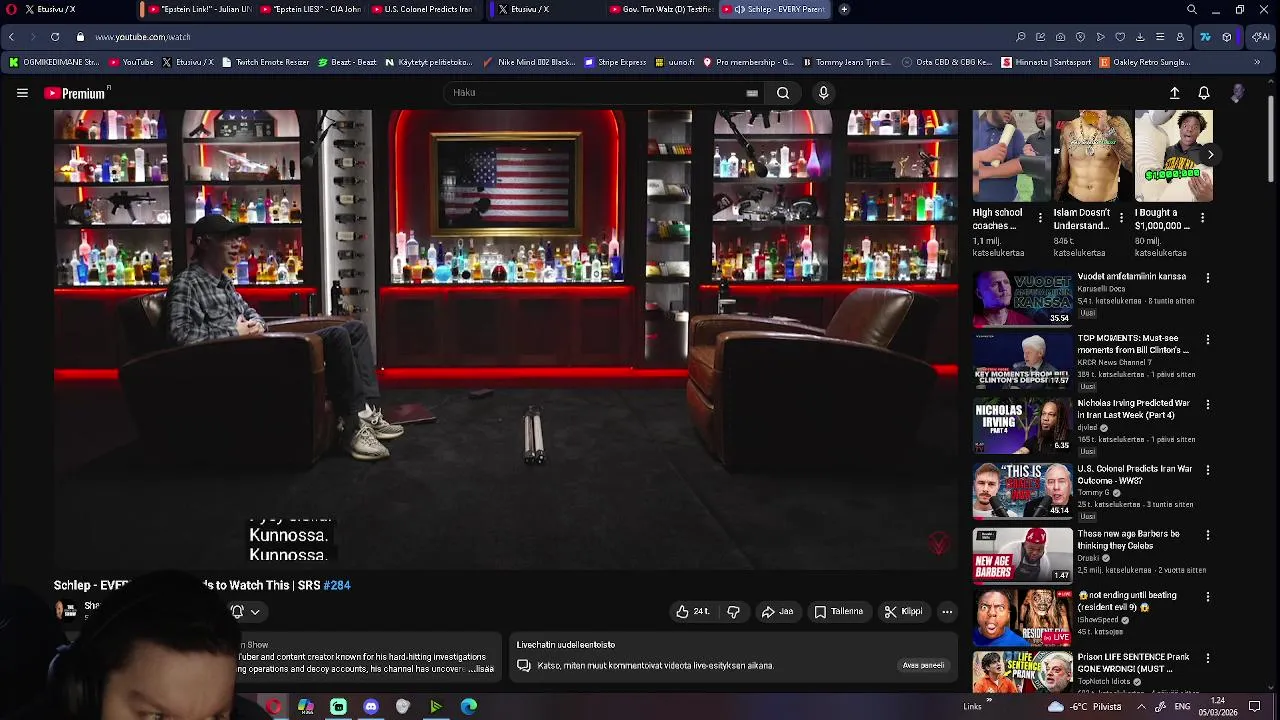Open the #284 hashtag link in title
The width and height of the screenshot is (1280, 720).
click(x=337, y=585)
